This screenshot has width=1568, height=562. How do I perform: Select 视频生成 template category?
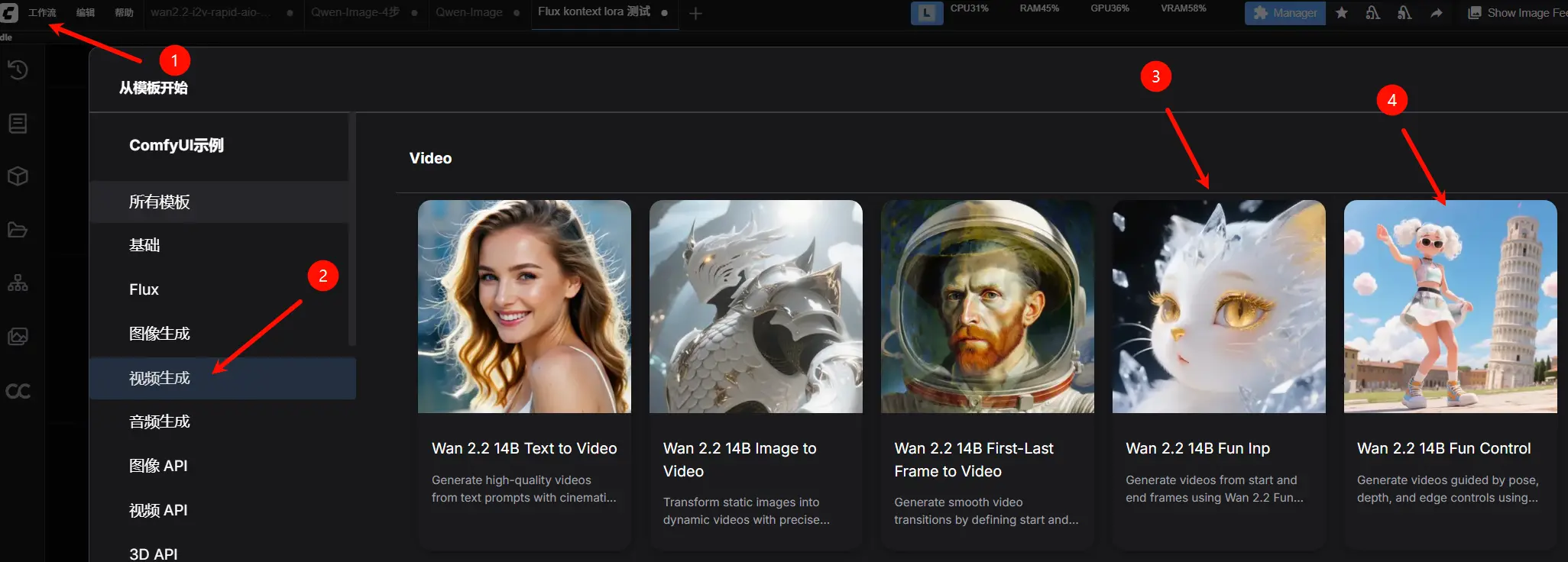click(x=160, y=378)
